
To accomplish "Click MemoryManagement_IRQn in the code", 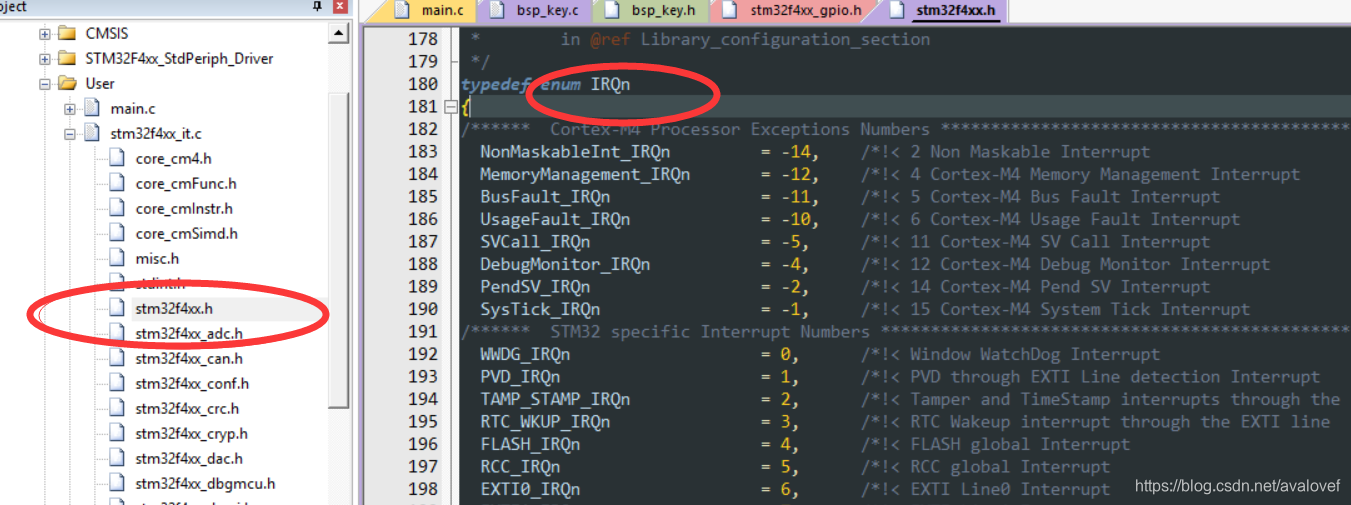I will 585,174.
